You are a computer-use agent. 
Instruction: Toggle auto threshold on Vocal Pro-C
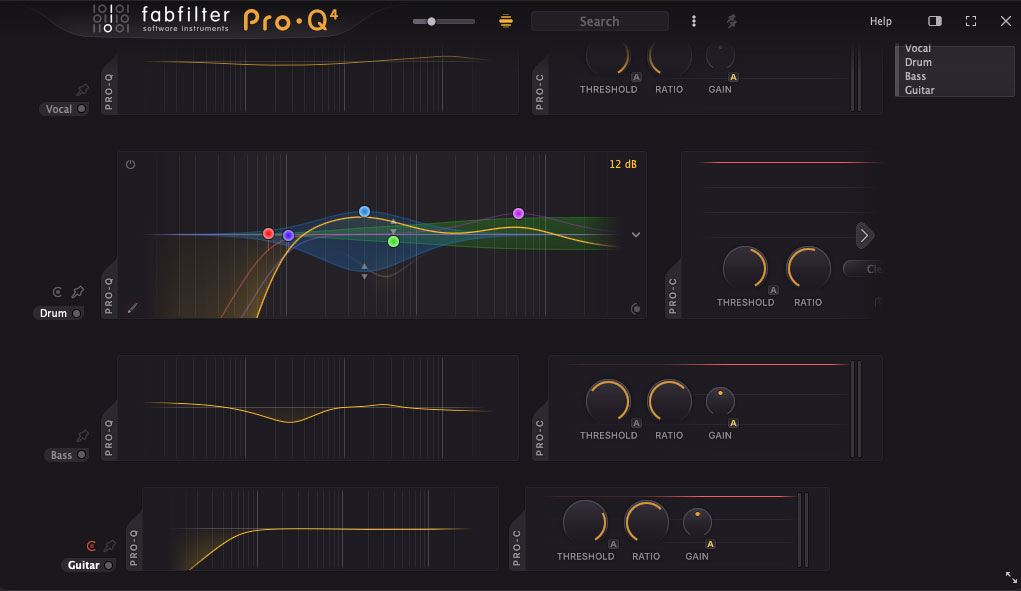(x=636, y=77)
